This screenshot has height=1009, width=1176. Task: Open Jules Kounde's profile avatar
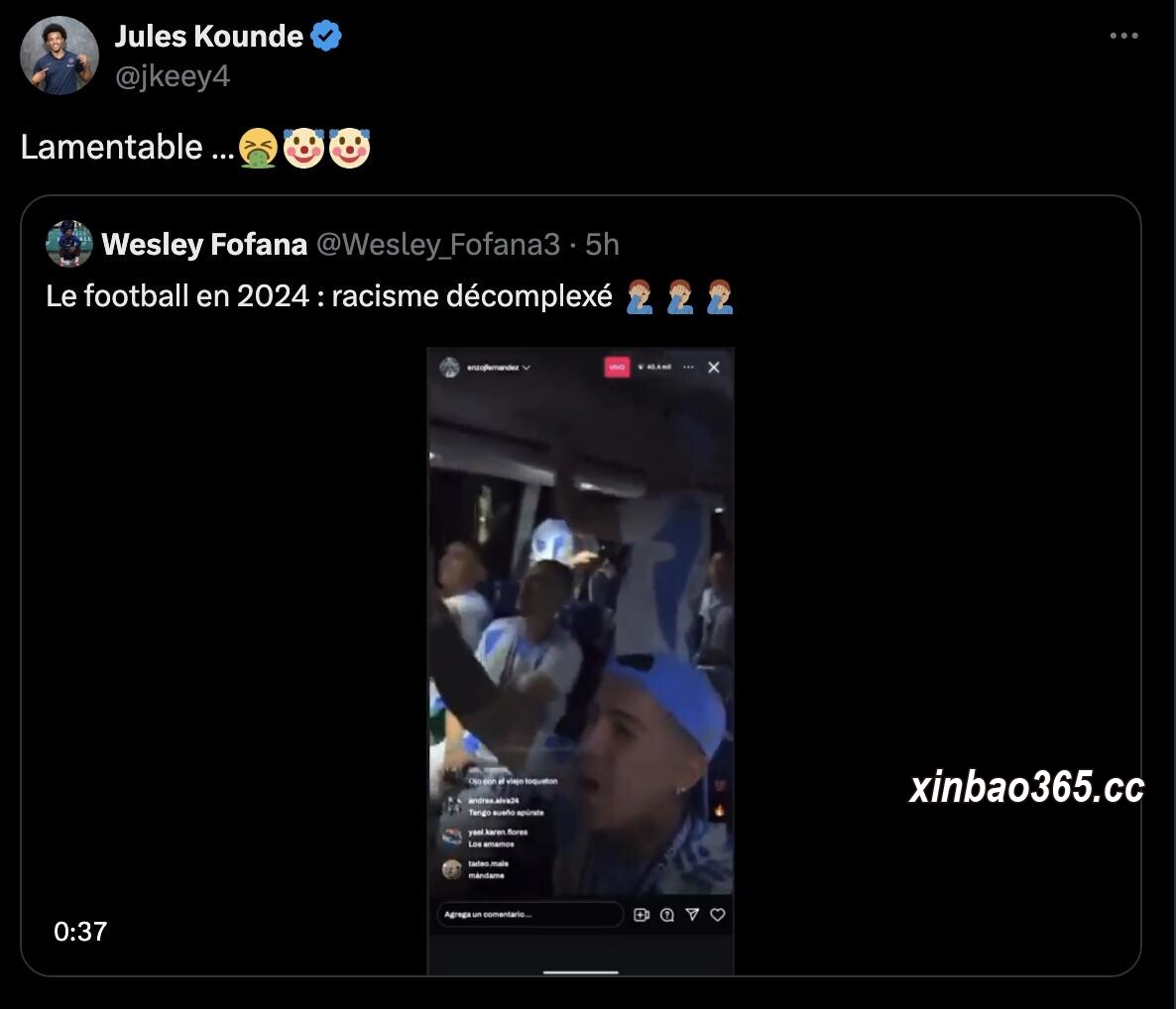59,56
